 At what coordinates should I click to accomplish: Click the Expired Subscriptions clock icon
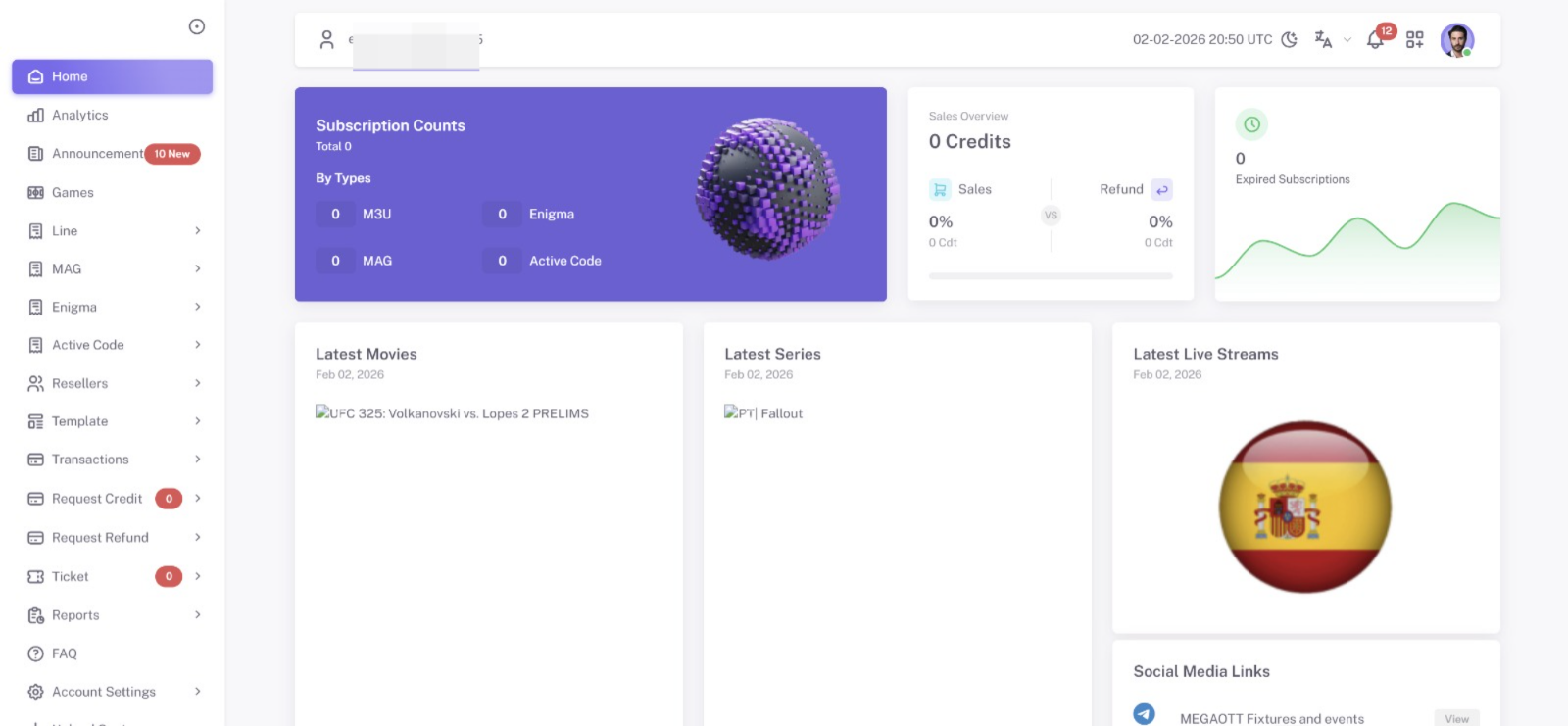(x=1251, y=124)
